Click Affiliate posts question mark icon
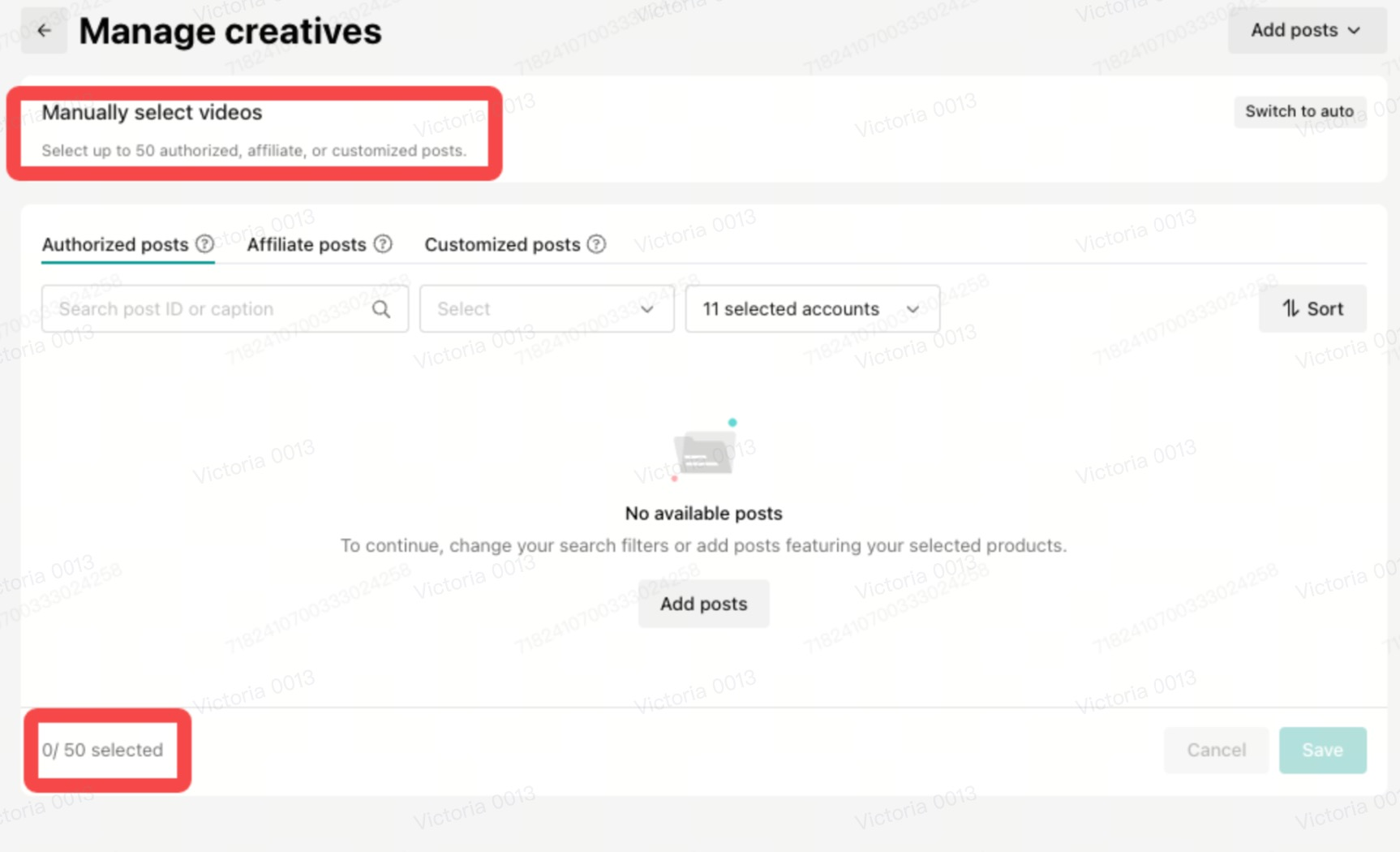 pos(383,244)
